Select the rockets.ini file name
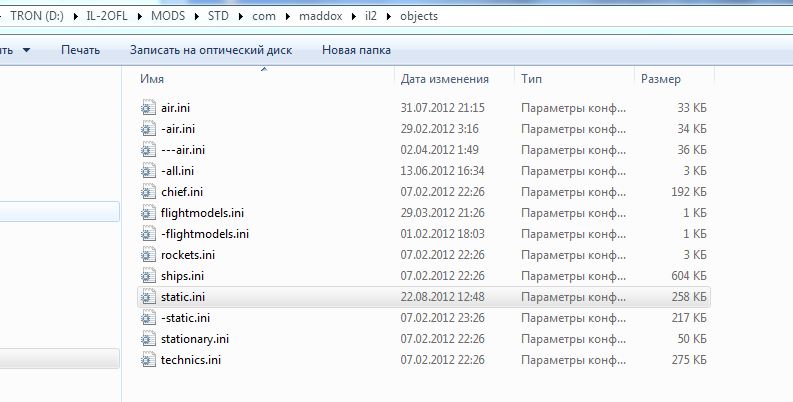Viewport: 793px width, 402px height. coord(188,255)
